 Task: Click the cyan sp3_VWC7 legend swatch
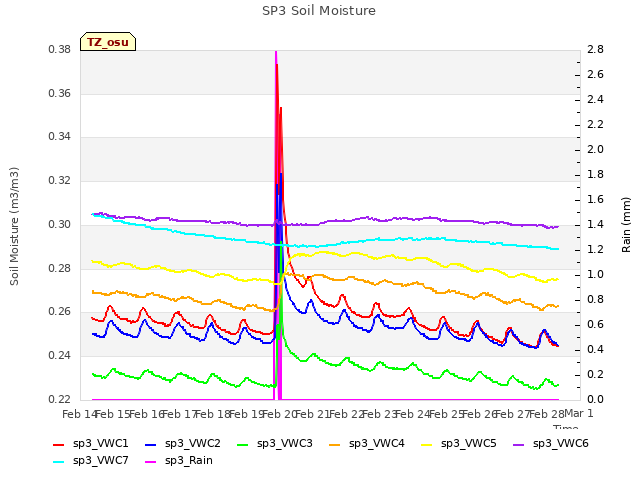coord(59,462)
